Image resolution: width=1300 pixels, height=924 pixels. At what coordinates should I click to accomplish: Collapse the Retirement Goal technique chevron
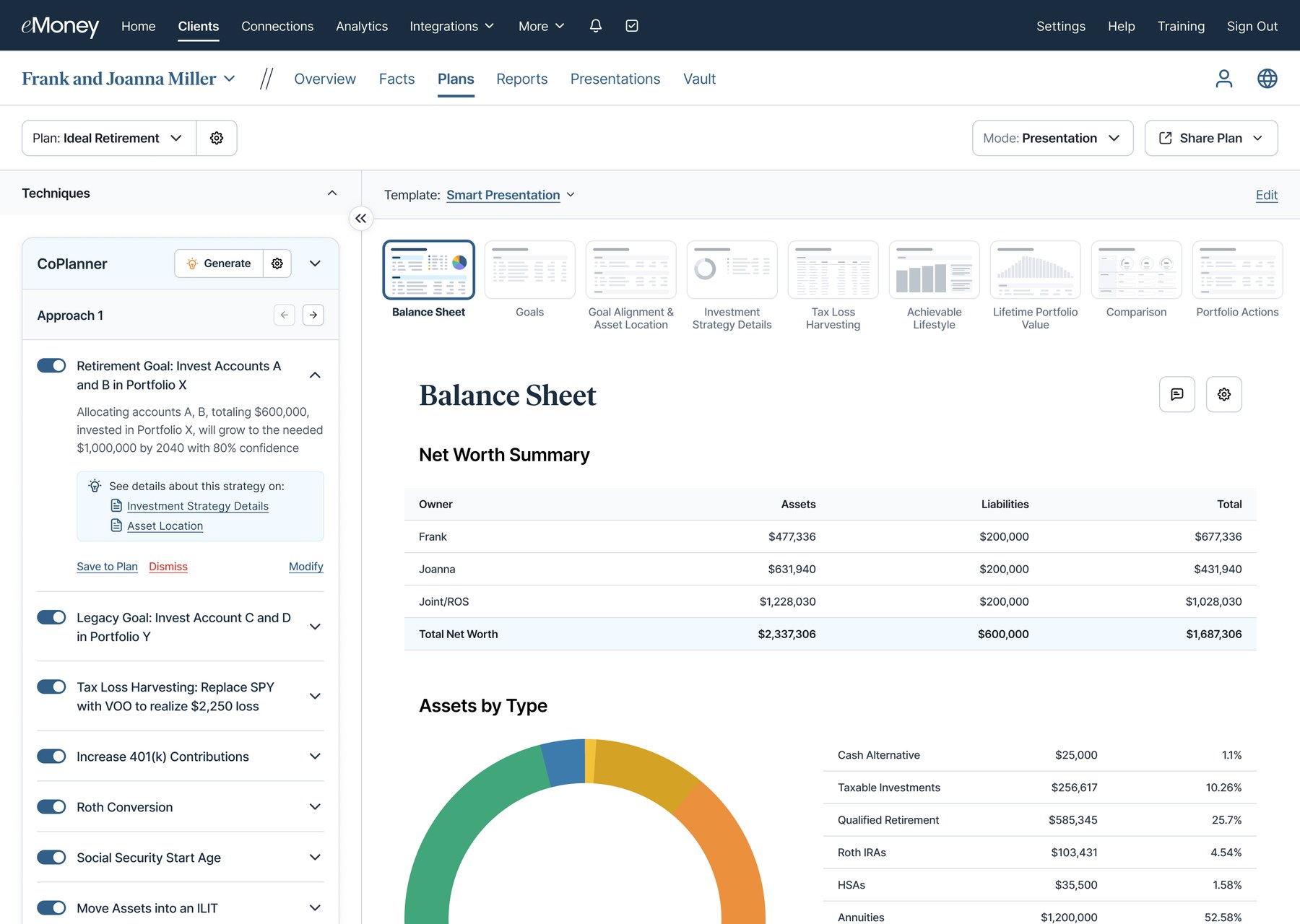coord(315,375)
